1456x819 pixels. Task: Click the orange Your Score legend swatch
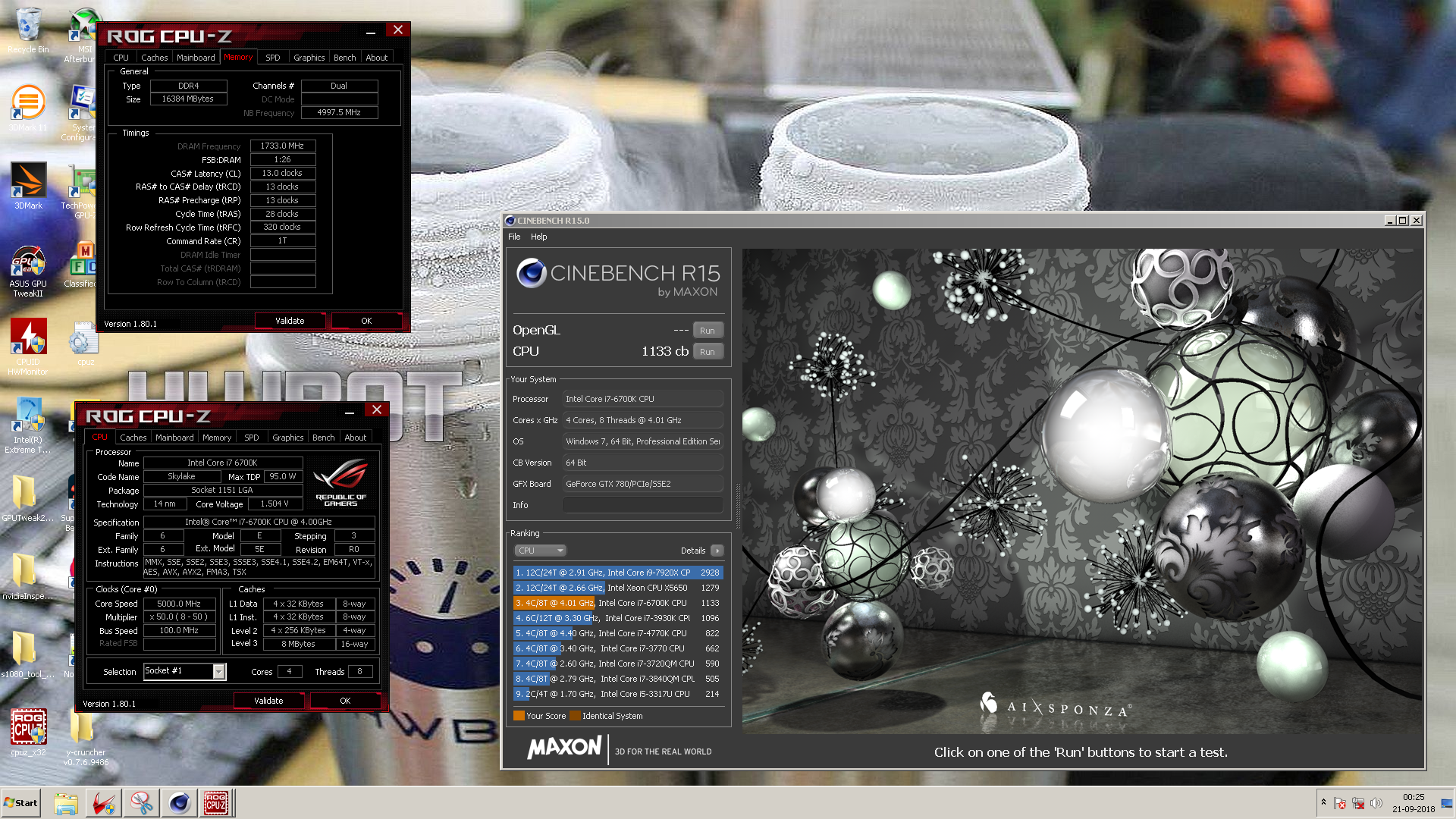point(519,716)
